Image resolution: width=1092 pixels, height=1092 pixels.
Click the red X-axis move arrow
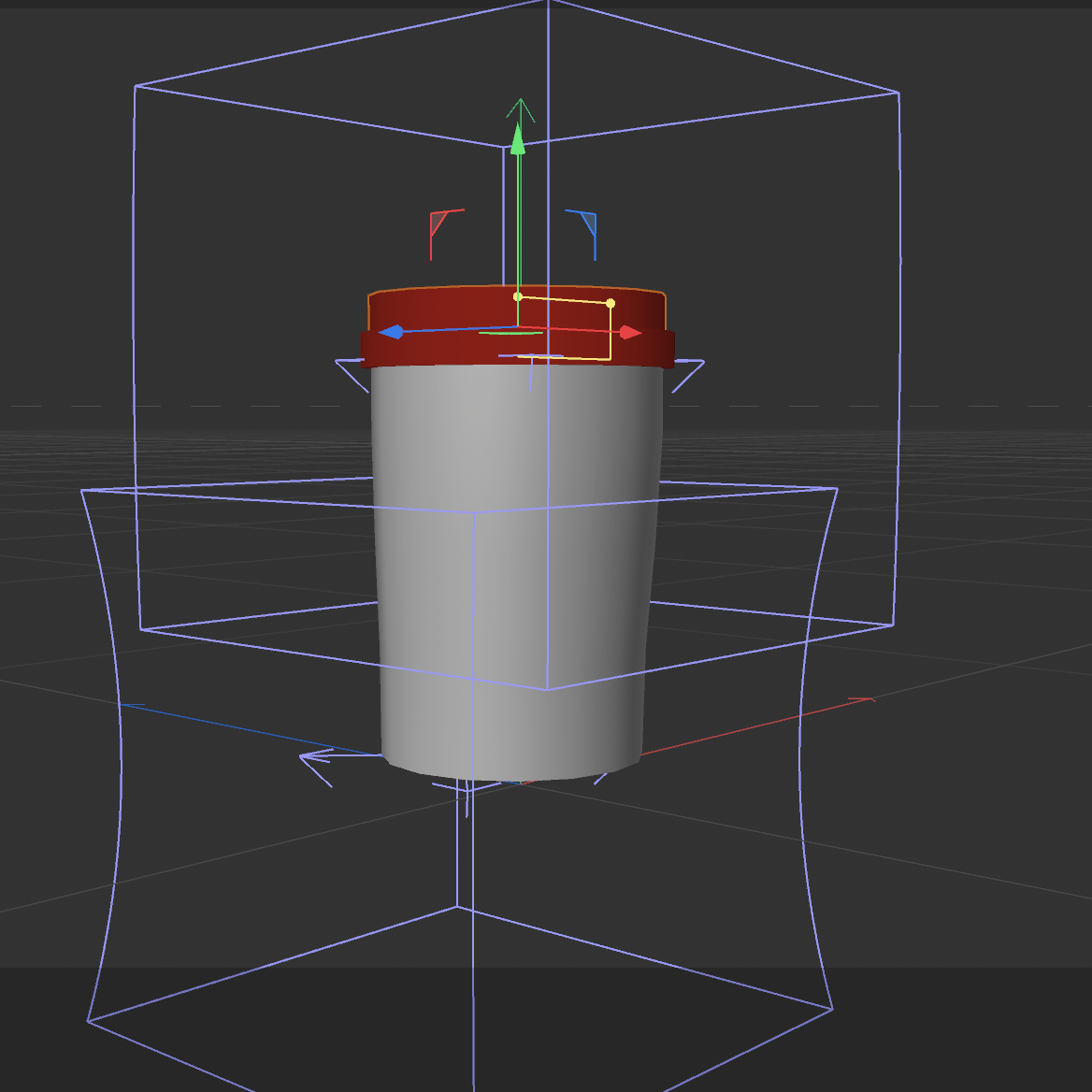pyautogui.click(x=628, y=331)
